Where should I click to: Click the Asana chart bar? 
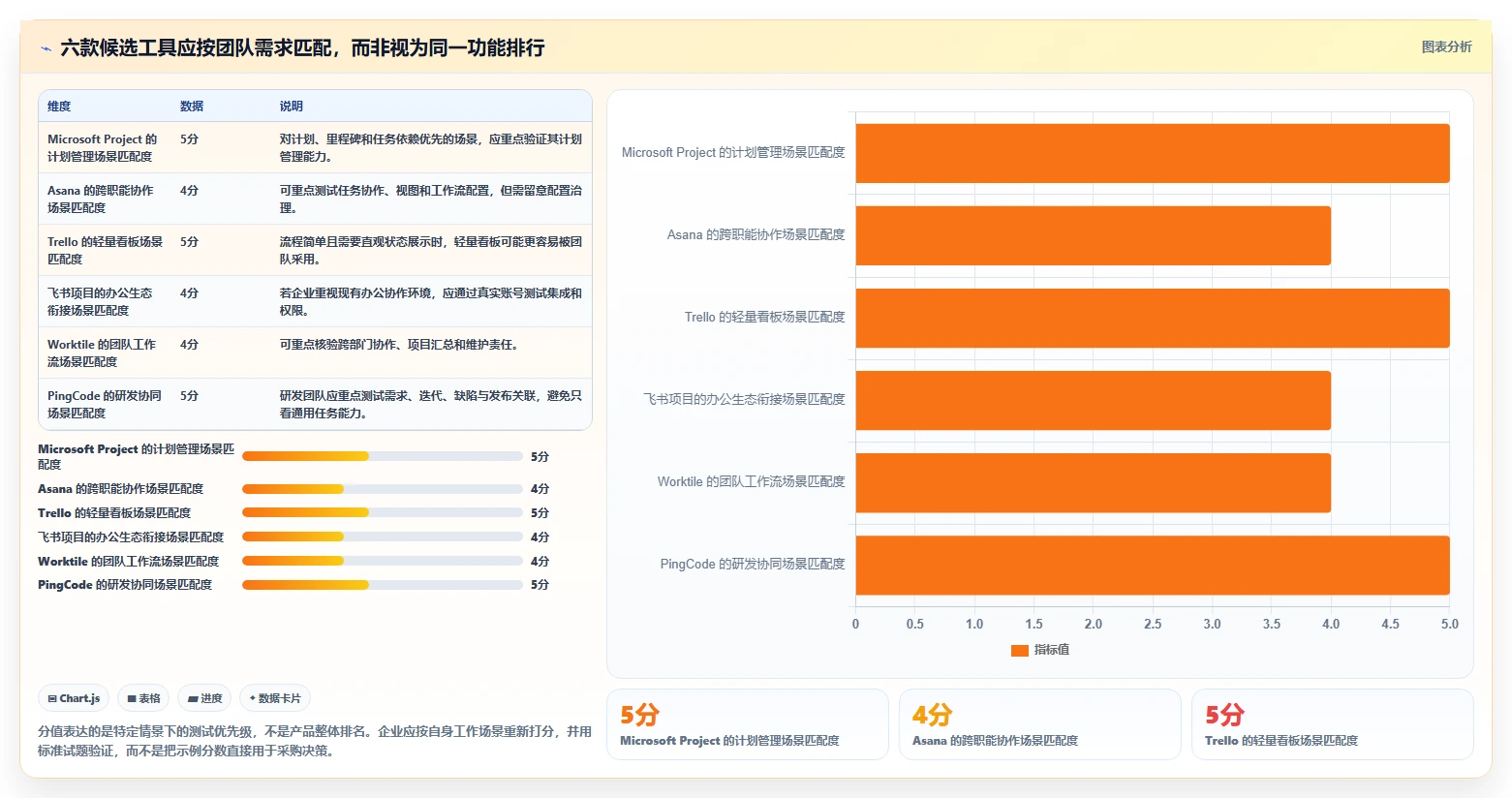click(1094, 235)
